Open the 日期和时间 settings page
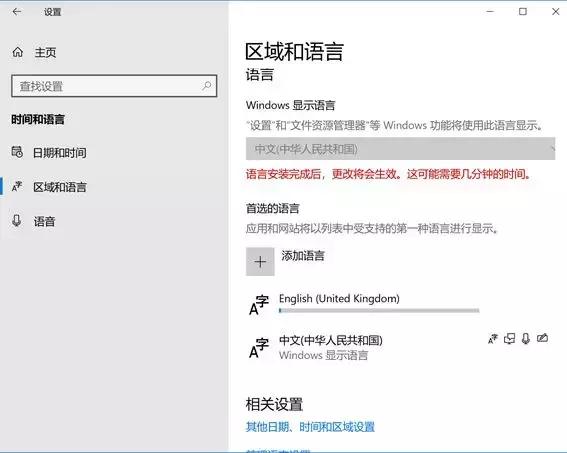Viewport: 567px width, 453px height. (x=60, y=153)
